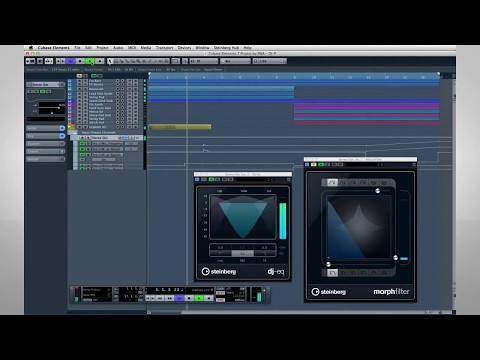Click the blue bypass icon in dj-eq window toolbar
Viewport: 480px width, 360px height.
tap(197, 179)
